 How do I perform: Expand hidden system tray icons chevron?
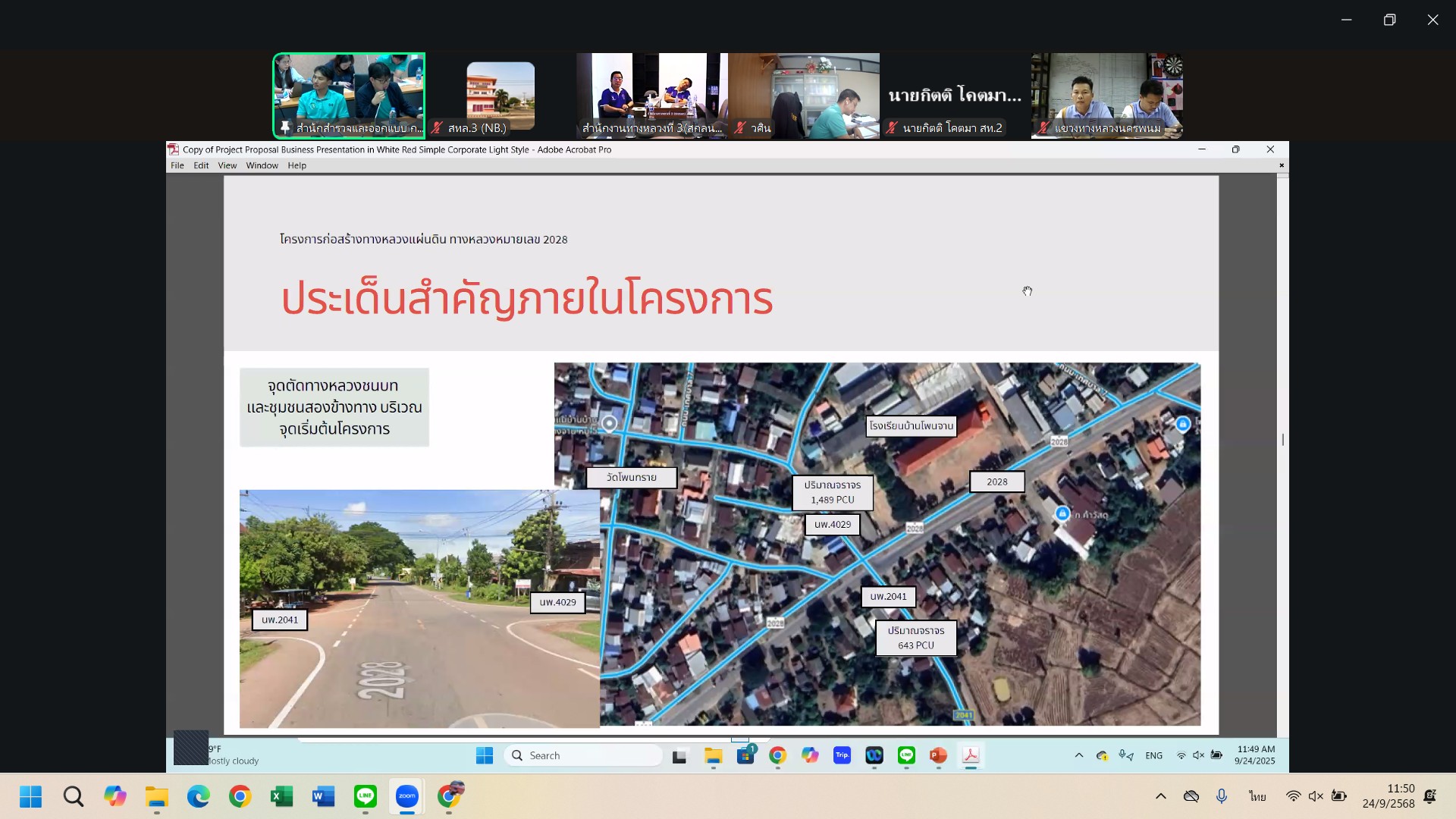point(1160,796)
